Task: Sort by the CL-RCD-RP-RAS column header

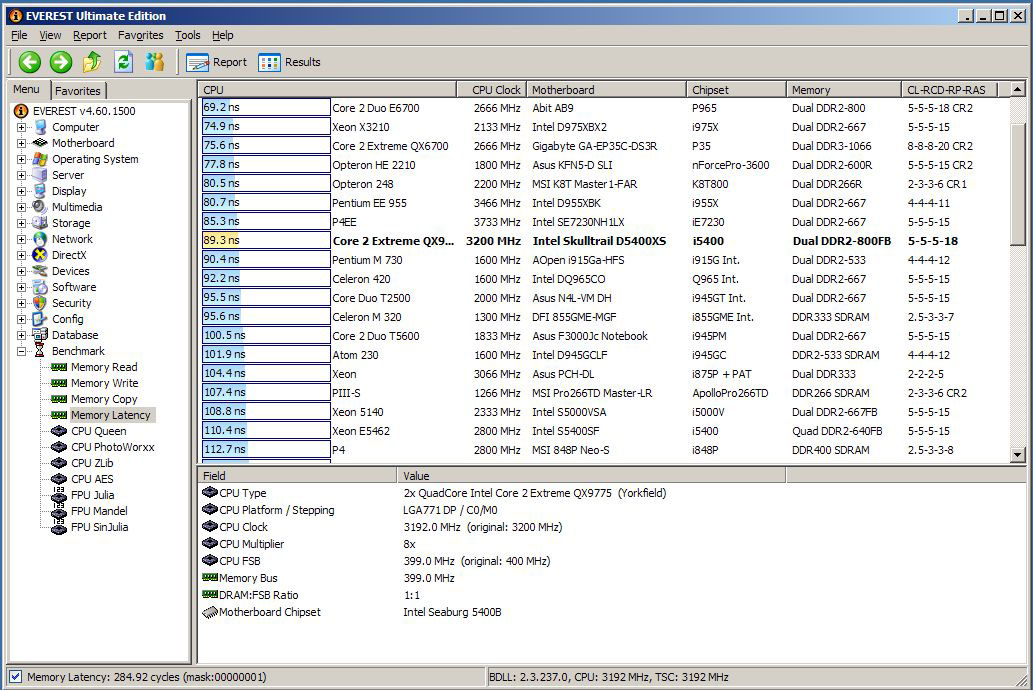Action: 949,90
